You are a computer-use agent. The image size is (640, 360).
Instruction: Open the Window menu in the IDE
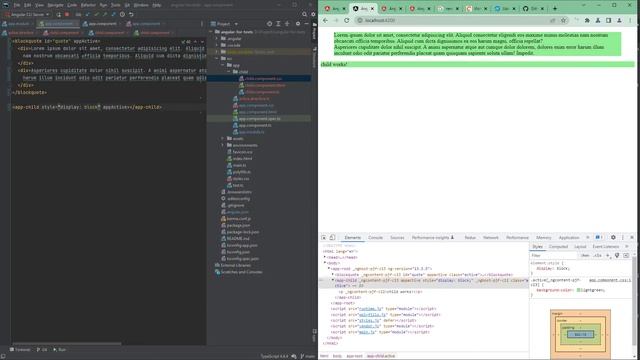pos(141,5)
